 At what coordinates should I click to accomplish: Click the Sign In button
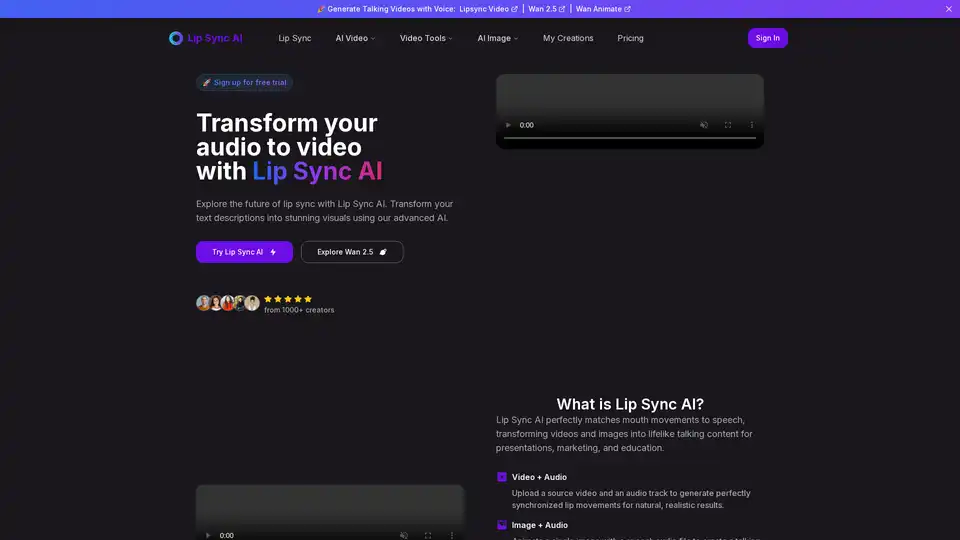[767, 38]
